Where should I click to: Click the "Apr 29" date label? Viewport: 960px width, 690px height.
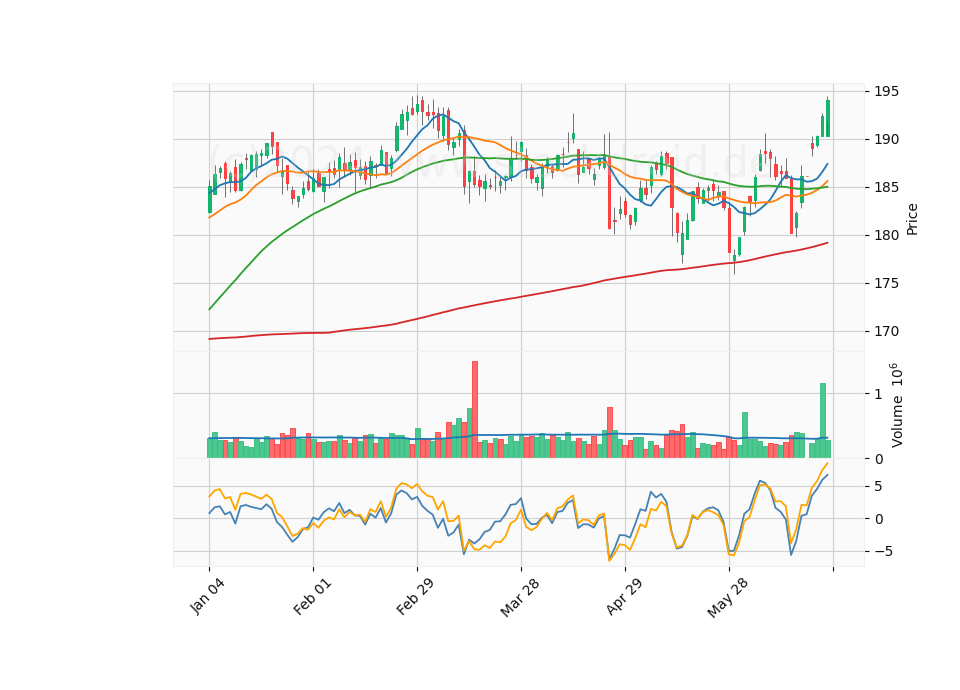coord(624,596)
